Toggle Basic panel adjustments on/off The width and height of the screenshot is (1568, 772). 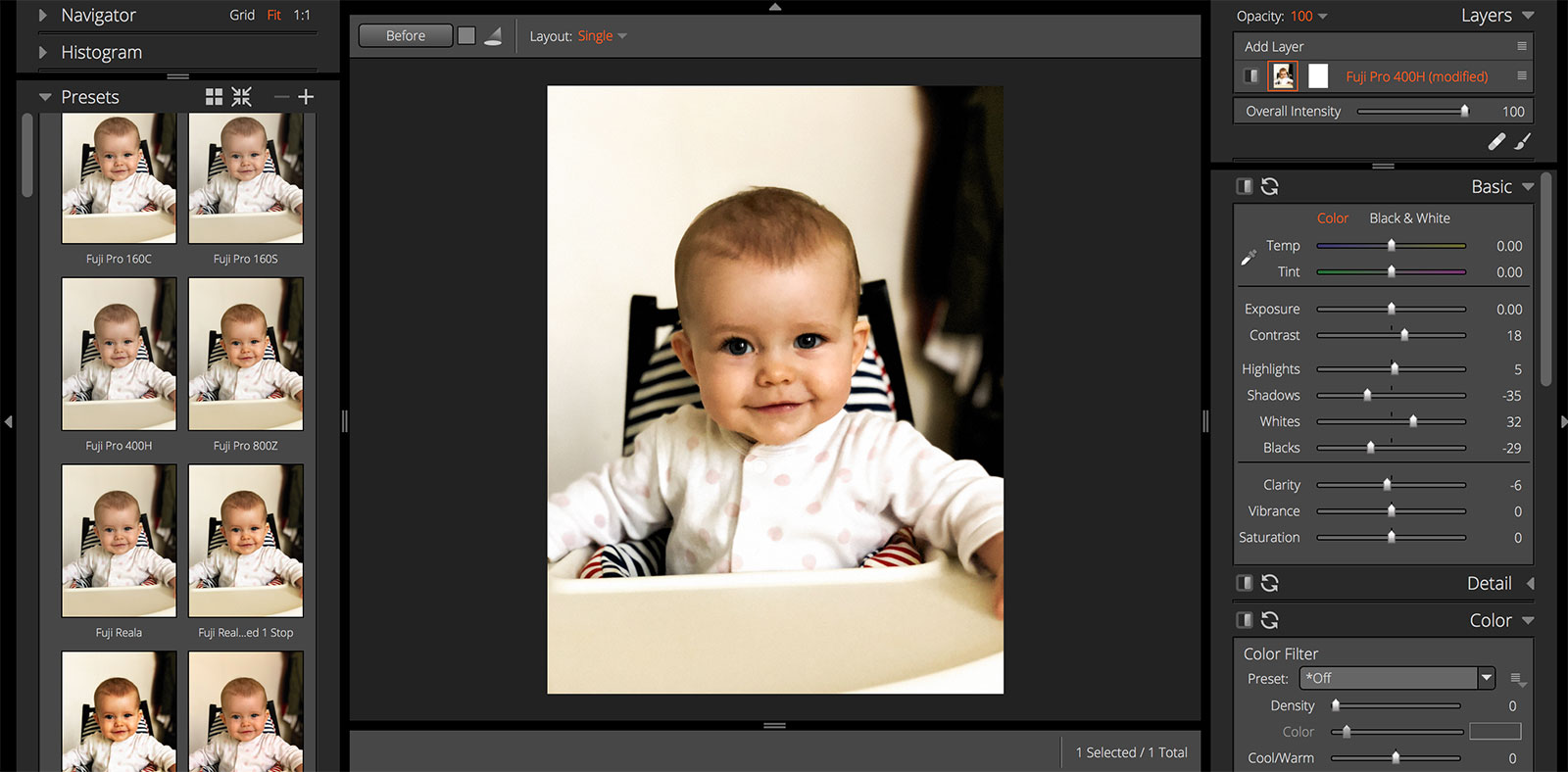(1245, 186)
